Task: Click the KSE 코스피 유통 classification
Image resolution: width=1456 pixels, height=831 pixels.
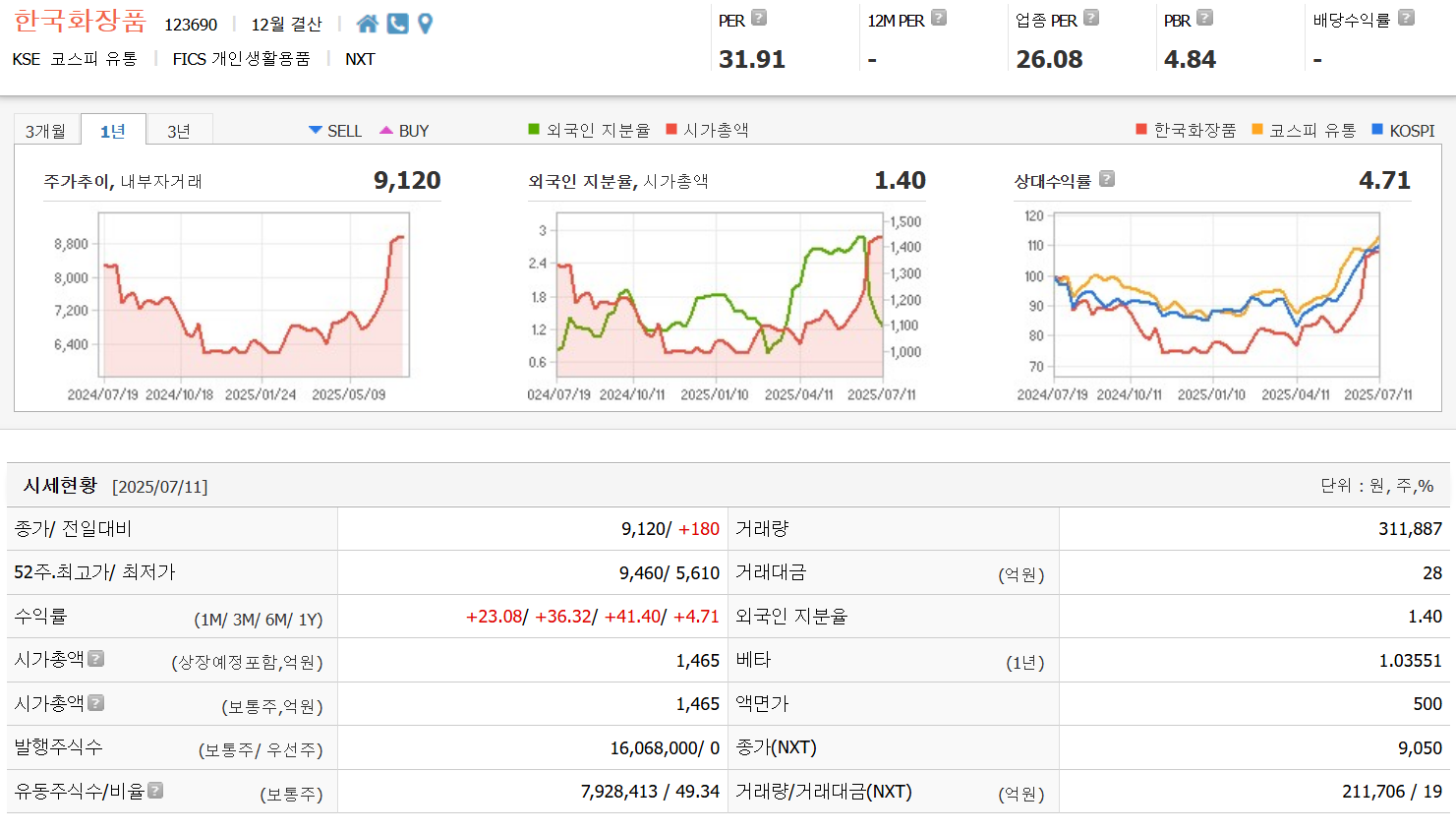Action: [x=75, y=59]
